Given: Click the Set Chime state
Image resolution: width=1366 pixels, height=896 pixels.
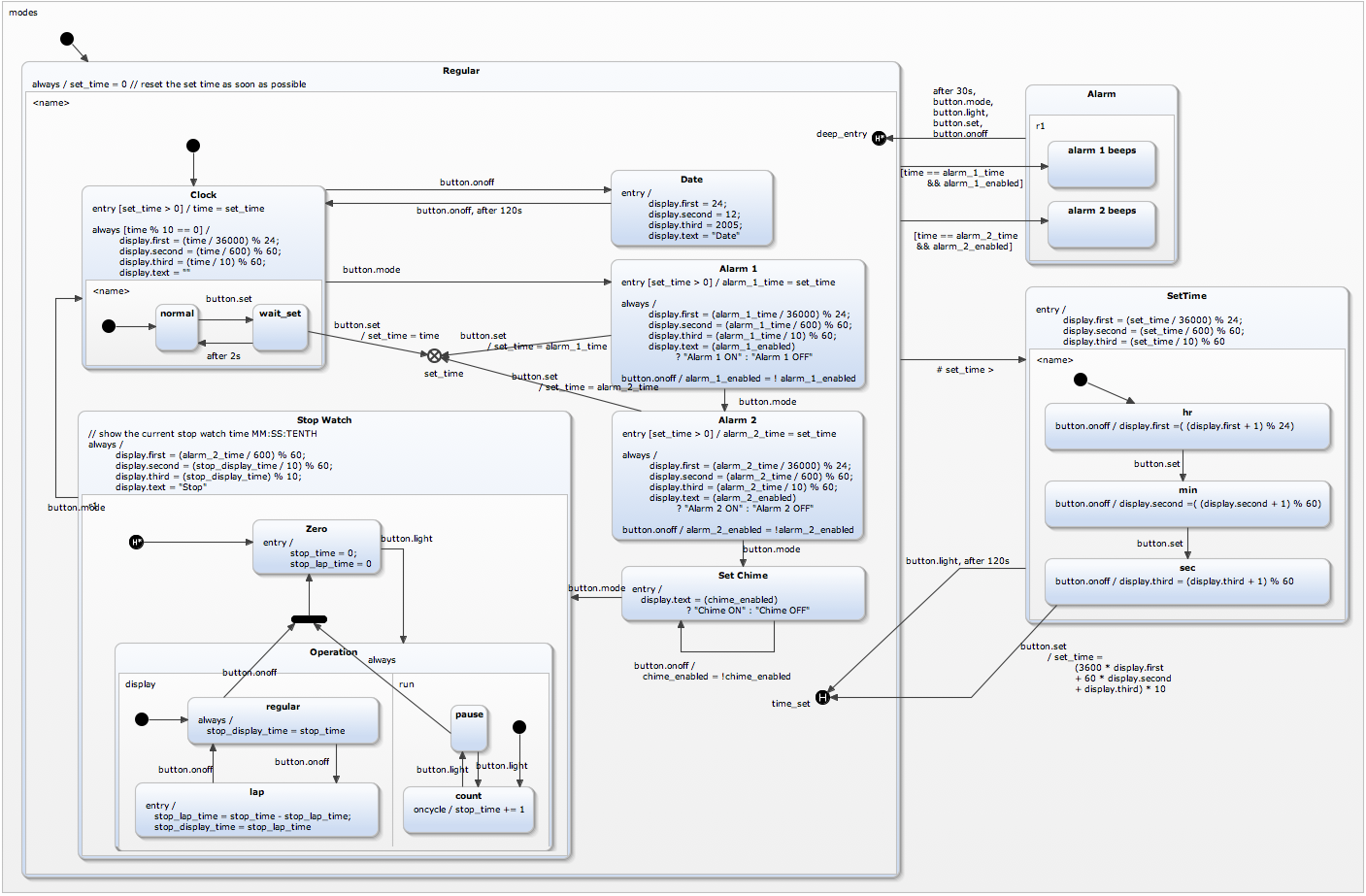Looking at the screenshot, I should point(744,593).
